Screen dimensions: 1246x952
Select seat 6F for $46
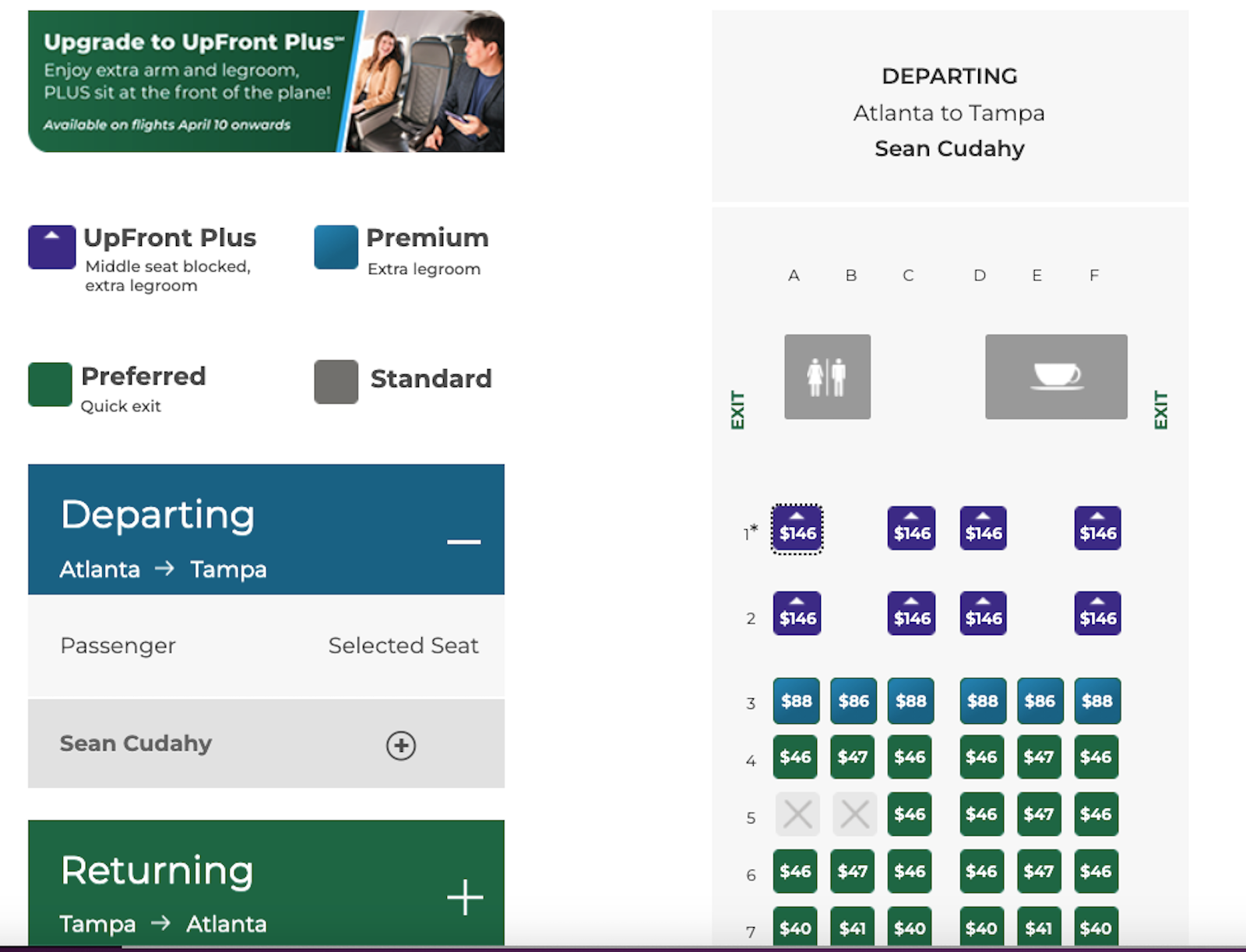pyautogui.click(x=1096, y=871)
